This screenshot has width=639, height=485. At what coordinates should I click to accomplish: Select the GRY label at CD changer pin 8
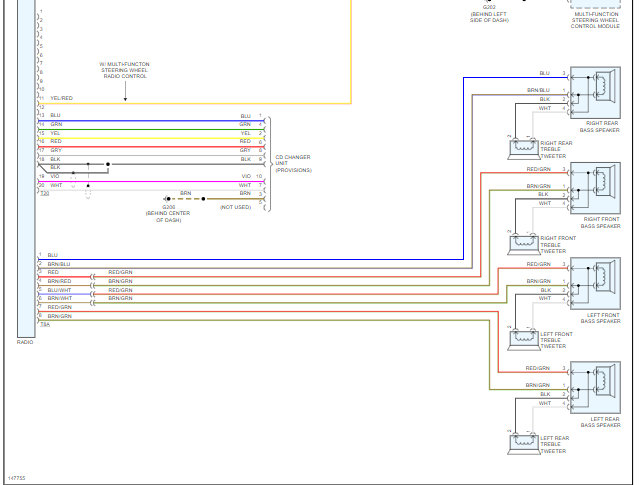(245, 150)
